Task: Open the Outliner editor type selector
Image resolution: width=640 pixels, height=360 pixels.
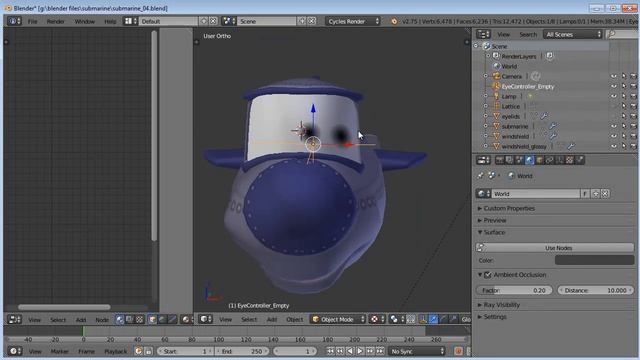Action: pos(483,35)
